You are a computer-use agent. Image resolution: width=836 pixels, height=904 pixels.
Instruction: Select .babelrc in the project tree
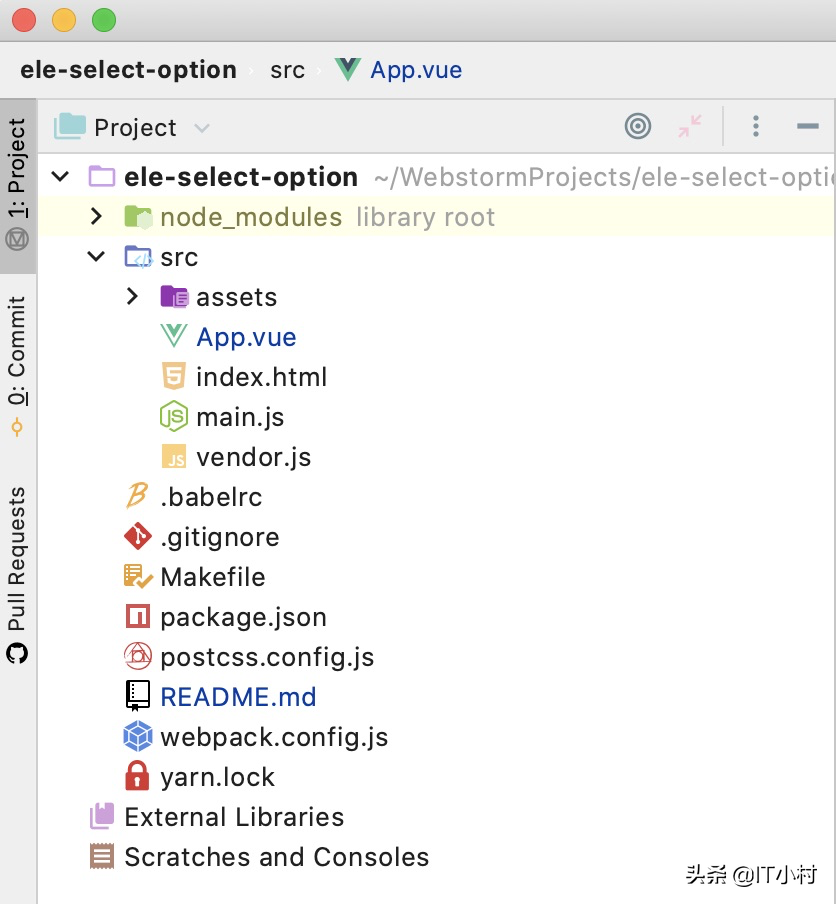point(211,497)
